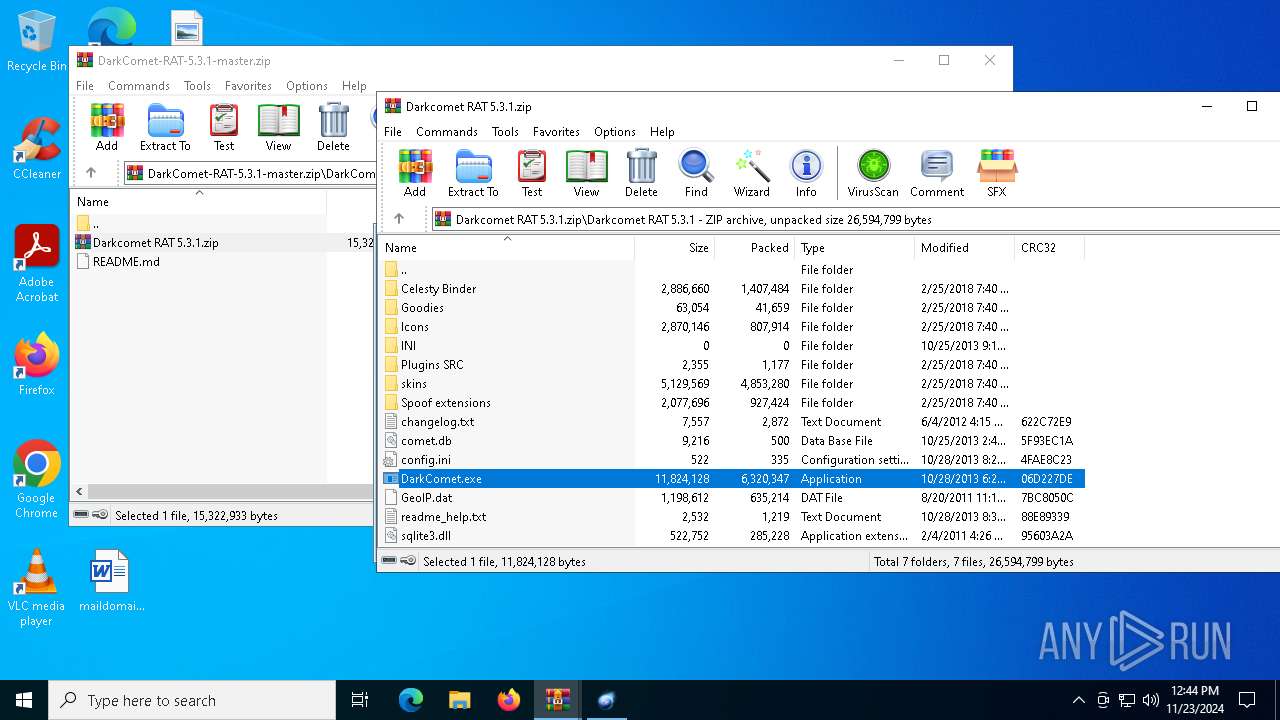Image resolution: width=1280 pixels, height=720 pixels.
Task: Open Tools menu in front window
Action: pyautogui.click(x=505, y=131)
